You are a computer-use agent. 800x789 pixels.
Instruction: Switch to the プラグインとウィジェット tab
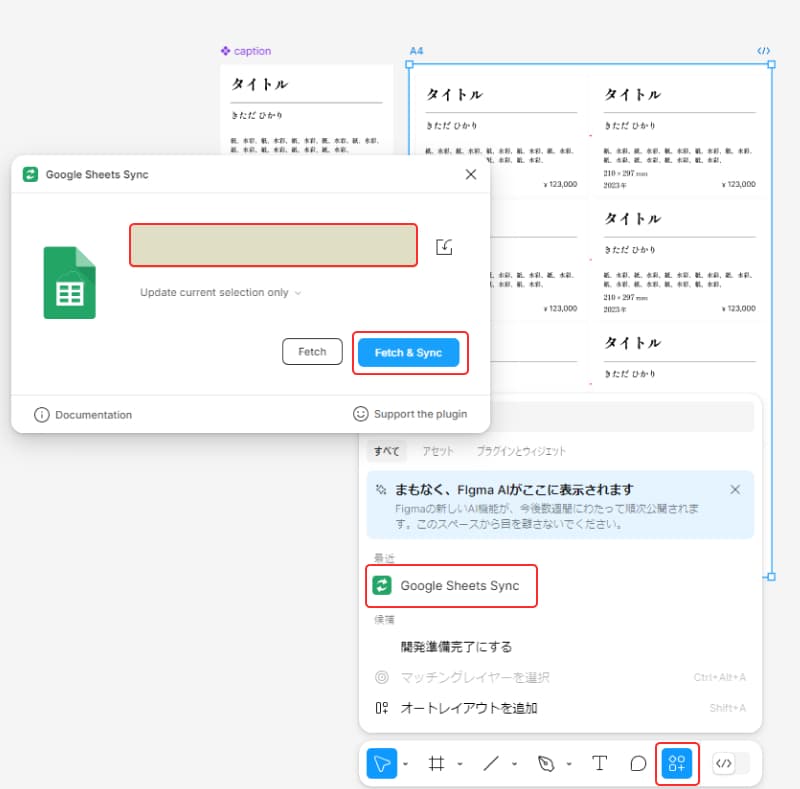point(521,451)
